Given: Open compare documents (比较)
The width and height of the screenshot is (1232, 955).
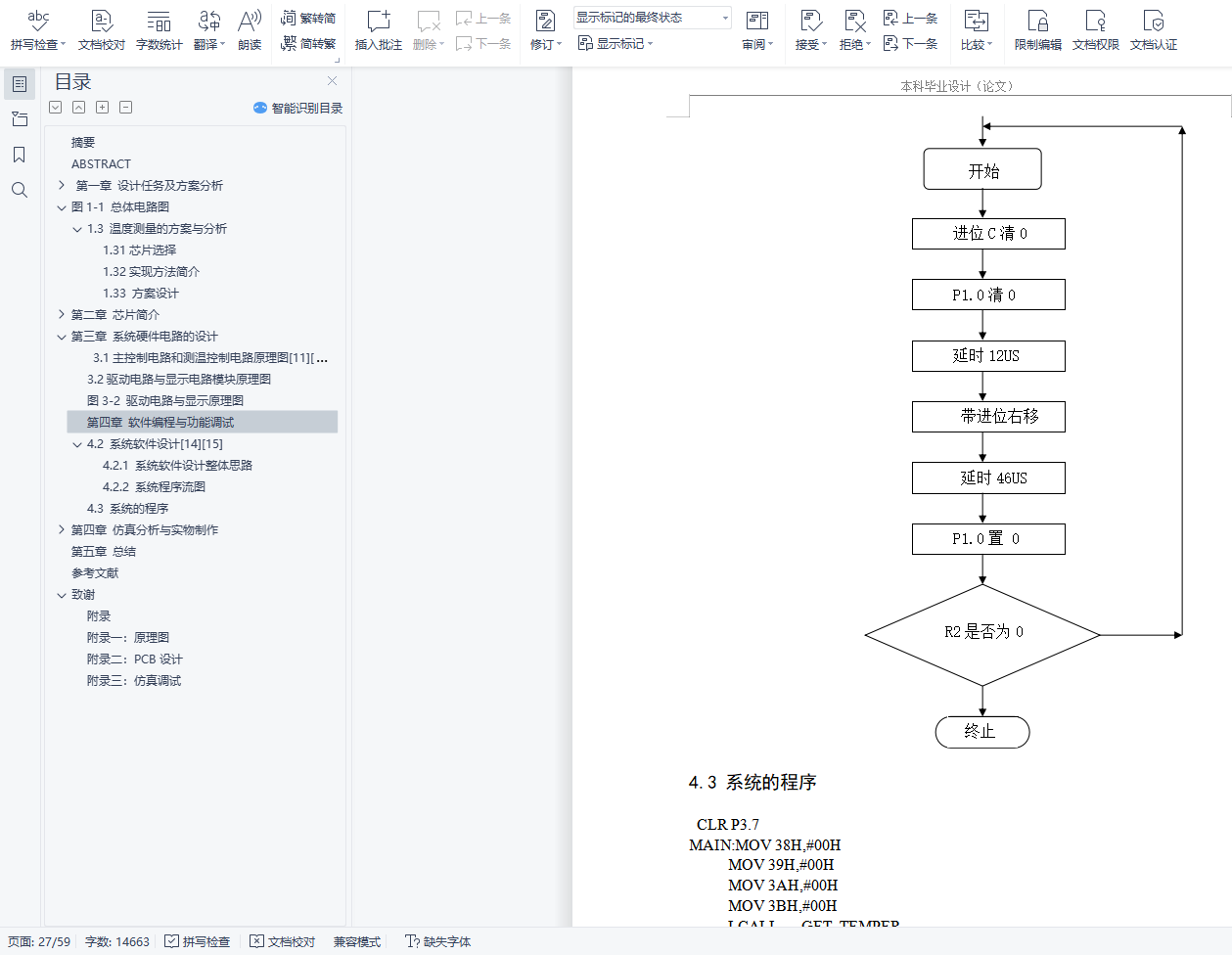Looking at the screenshot, I should click(977, 29).
